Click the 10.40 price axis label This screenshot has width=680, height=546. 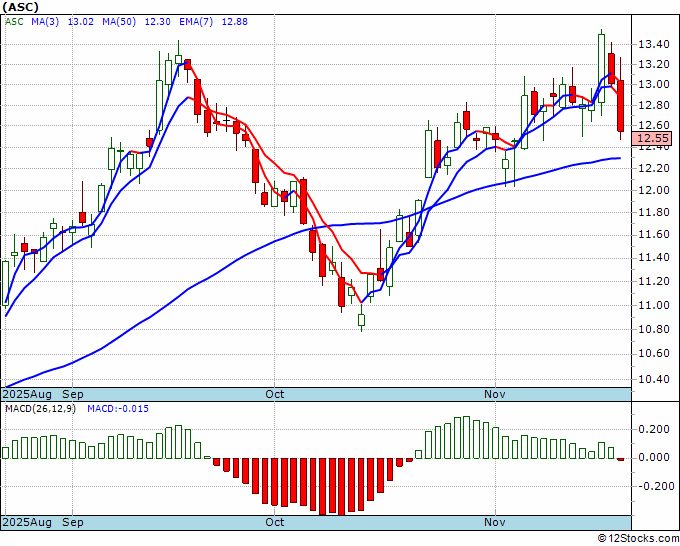(x=654, y=379)
